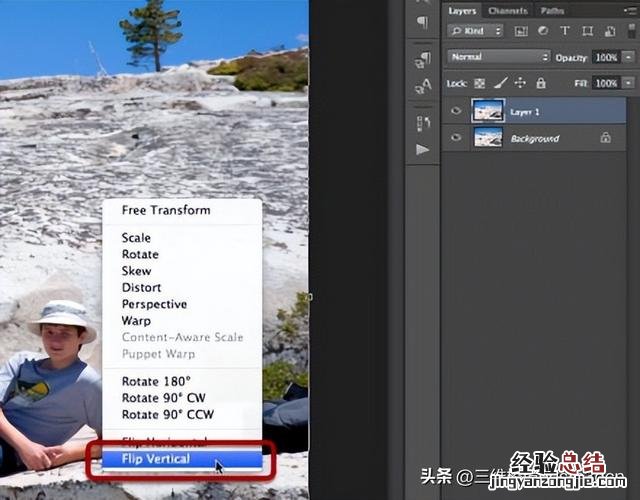The image size is (640, 500).
Task: Click the smart object filter icon
Action: (x=608, y=32)
